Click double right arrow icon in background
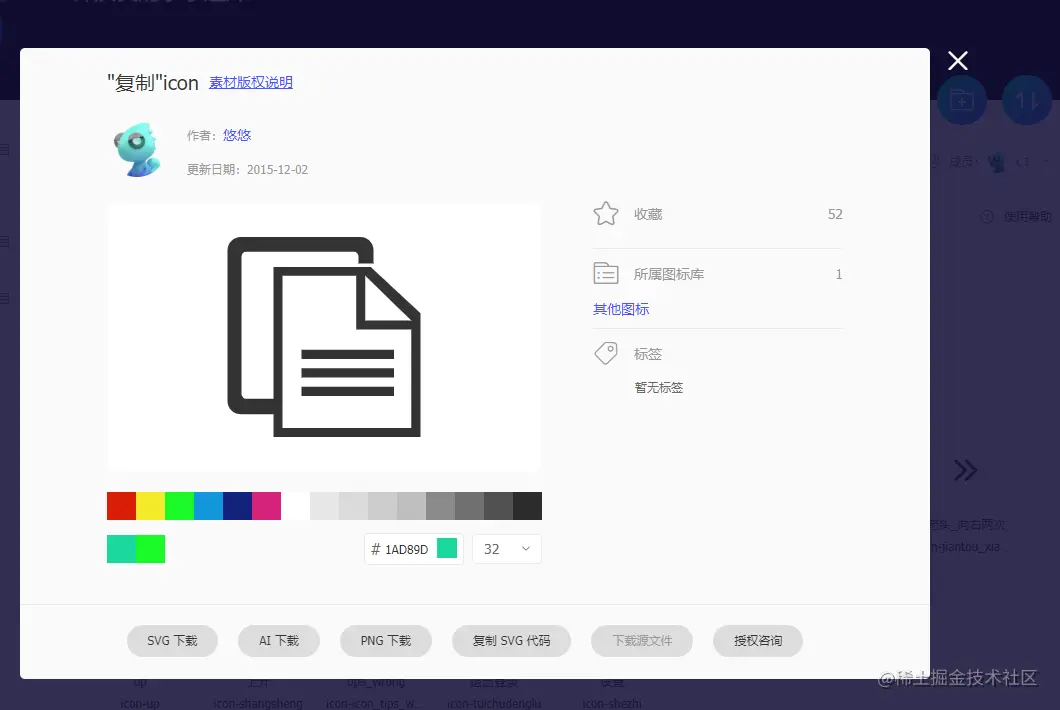 tap(965, 470)
